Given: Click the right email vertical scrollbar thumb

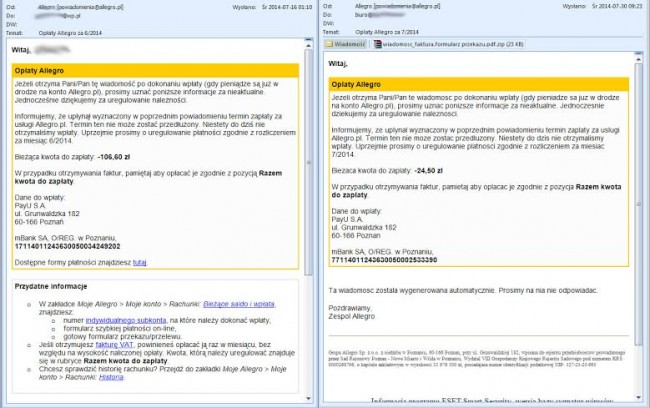Looking at the screenshot, I should 639,203.
